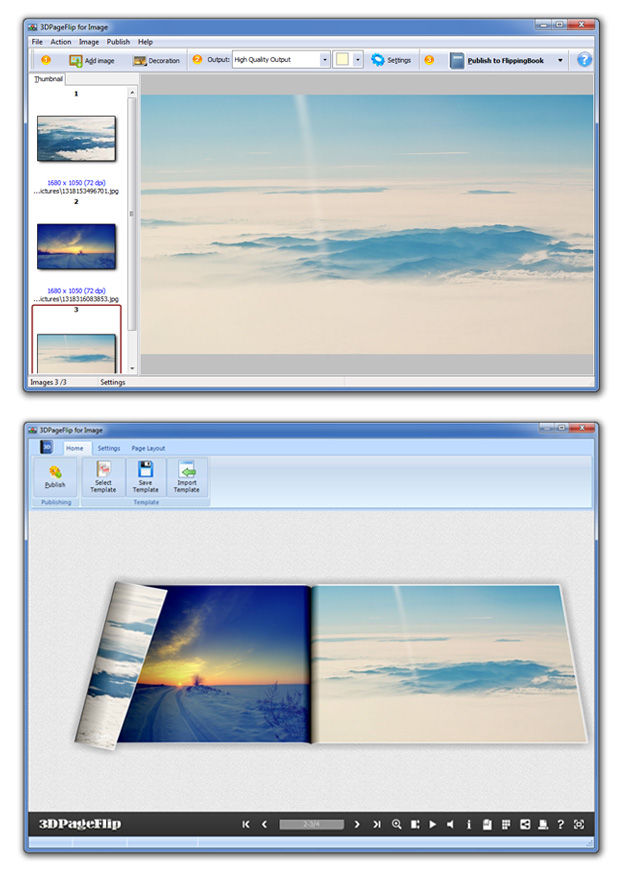Click the question mark in flipbook toolbar
The width and height of the screenshot is (620, 870).
pyautogui.click(x=561, y=825)
